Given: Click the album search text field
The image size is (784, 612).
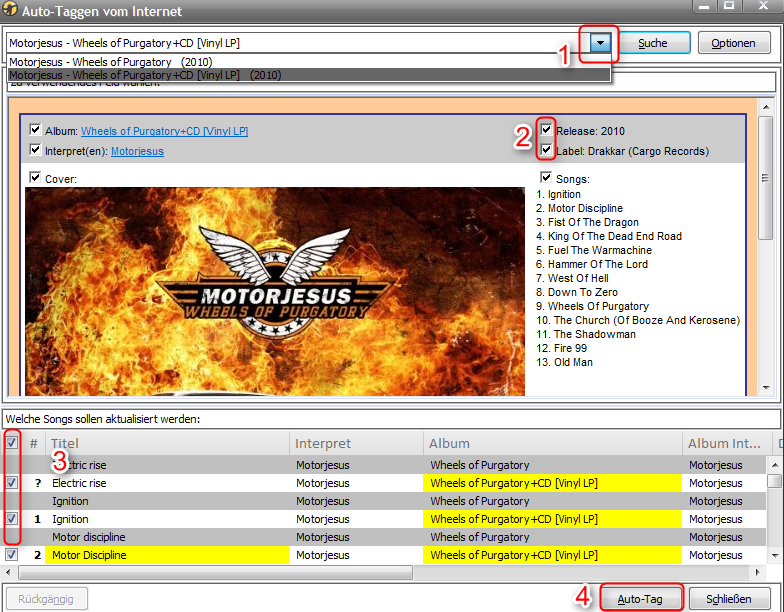Looking at the screenshot, I should click(298, 43).
